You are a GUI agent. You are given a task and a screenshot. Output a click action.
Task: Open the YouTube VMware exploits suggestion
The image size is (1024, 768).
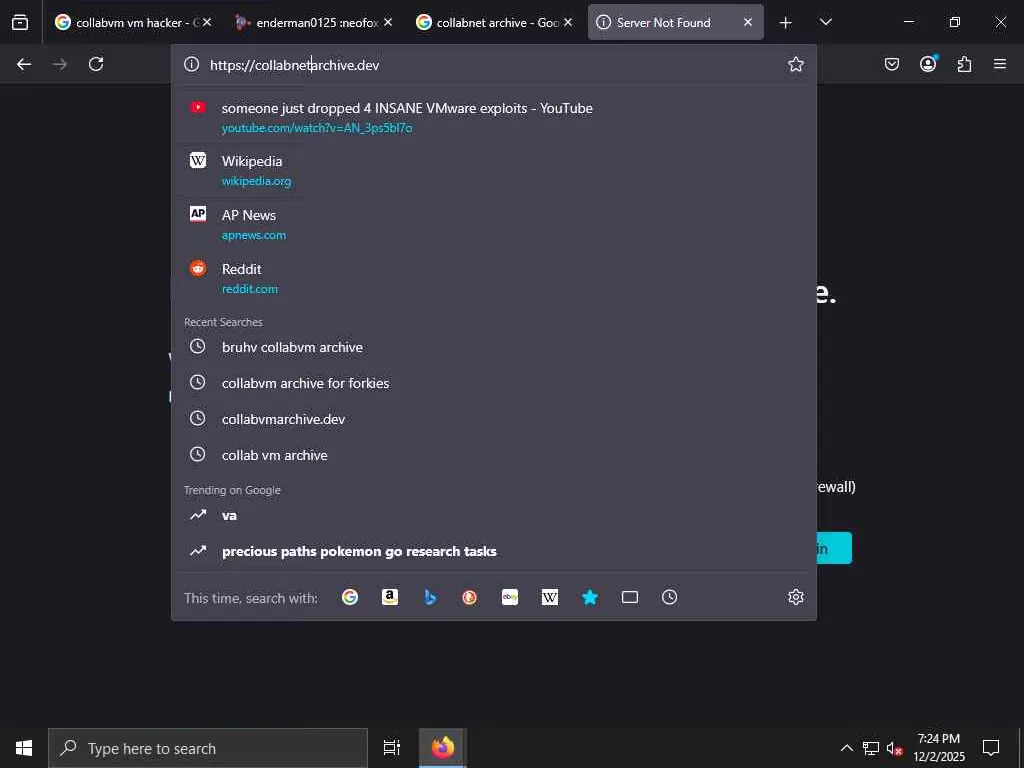coord(494,117)
